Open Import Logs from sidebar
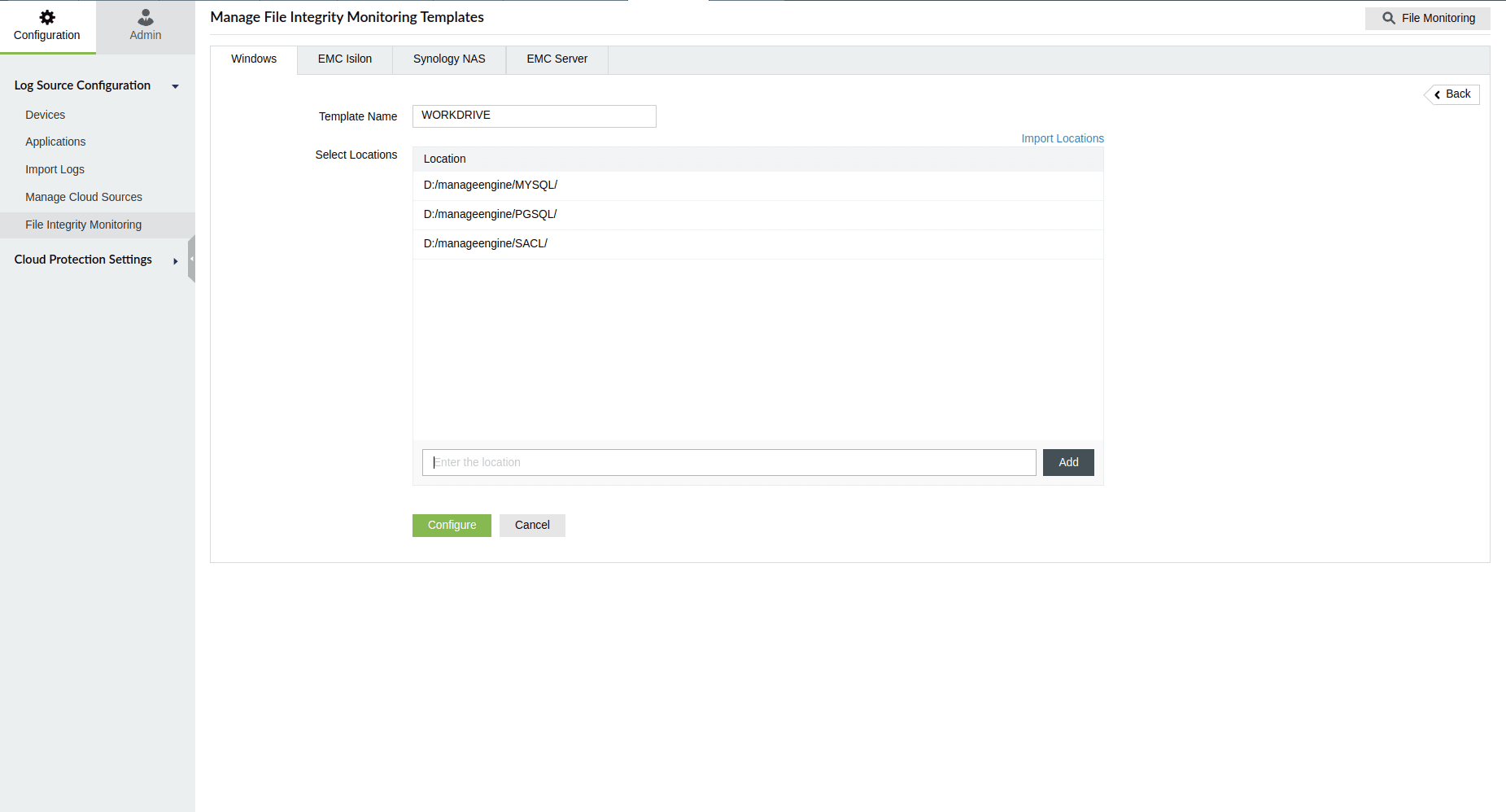This screenshot has height=812, width=1506. [55, 169]
